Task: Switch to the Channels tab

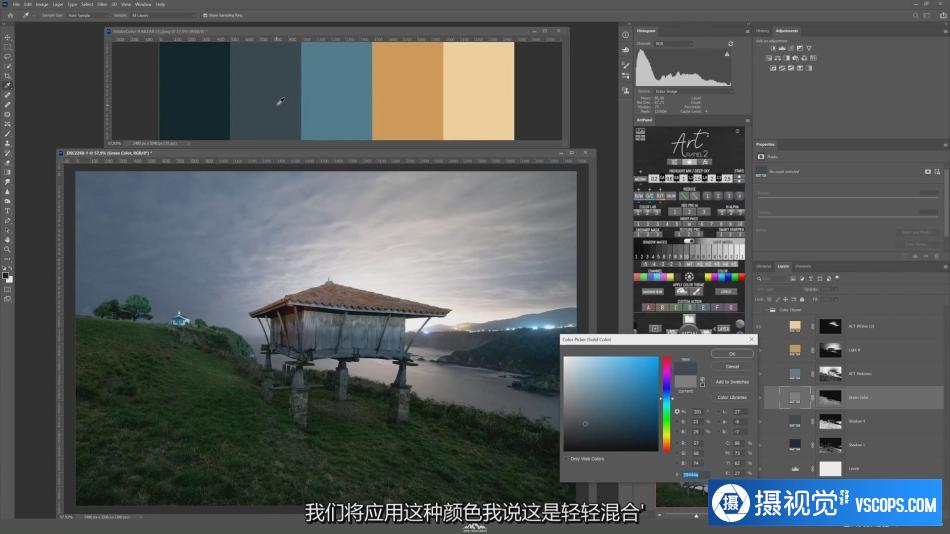Action: coord(803,266)
